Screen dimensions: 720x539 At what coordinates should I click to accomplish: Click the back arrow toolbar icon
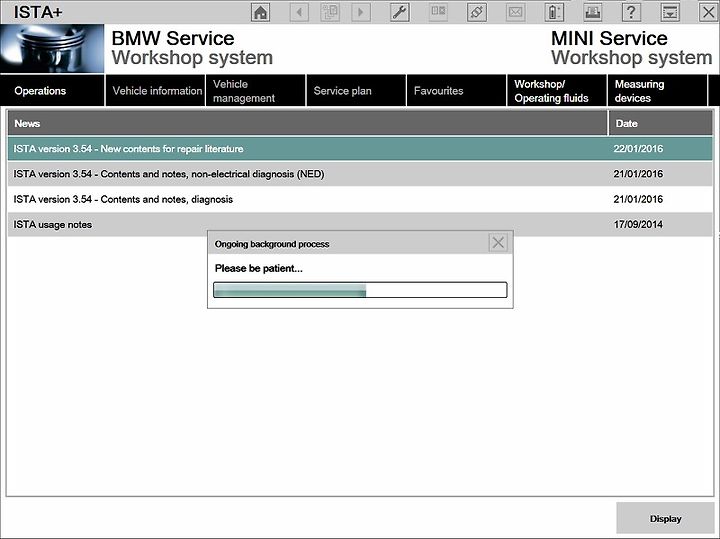[299, 12]
